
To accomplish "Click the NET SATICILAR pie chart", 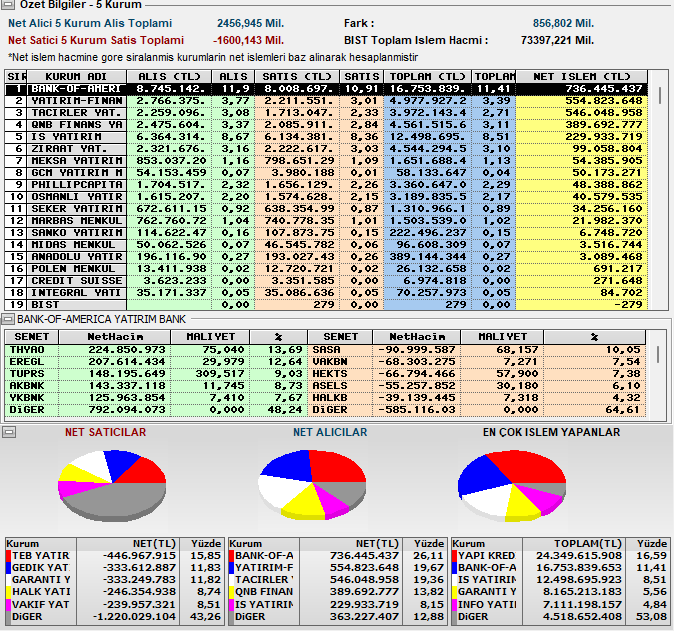I will (112, 486).
